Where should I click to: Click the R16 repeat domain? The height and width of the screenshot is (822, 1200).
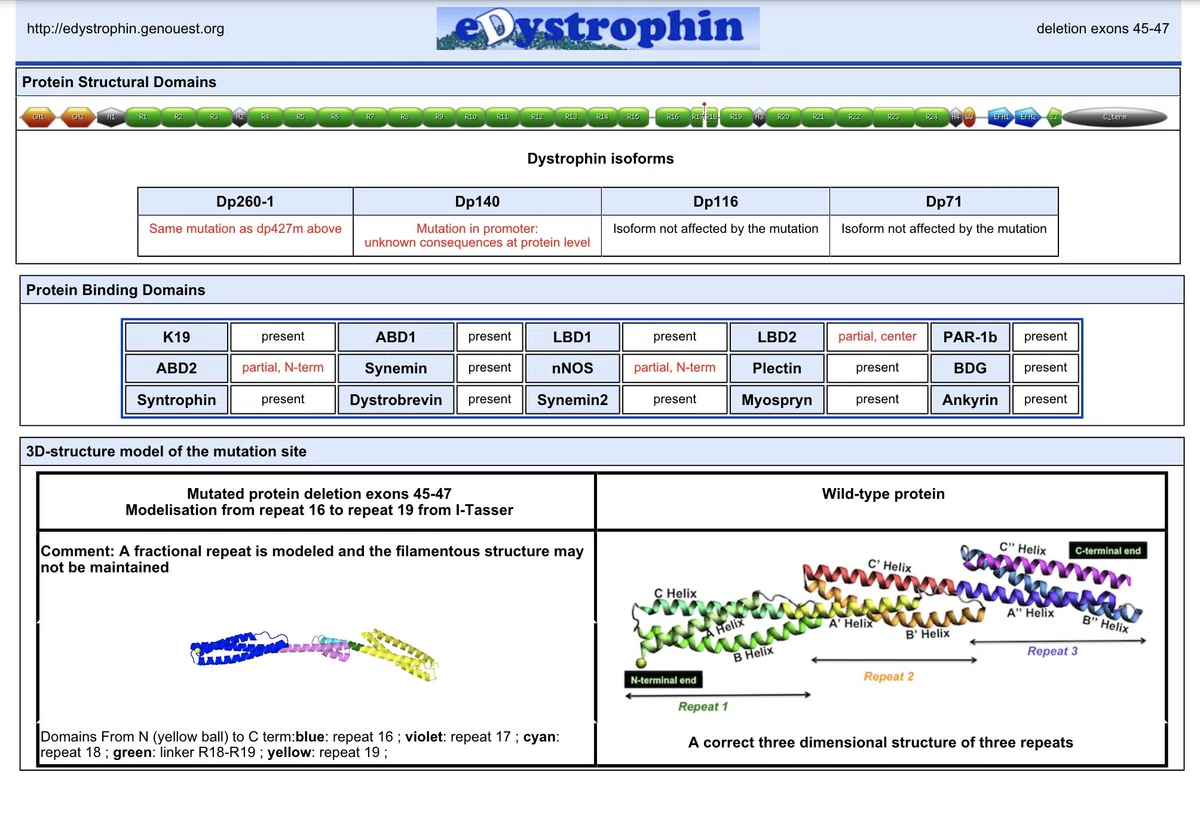[672, 117]
